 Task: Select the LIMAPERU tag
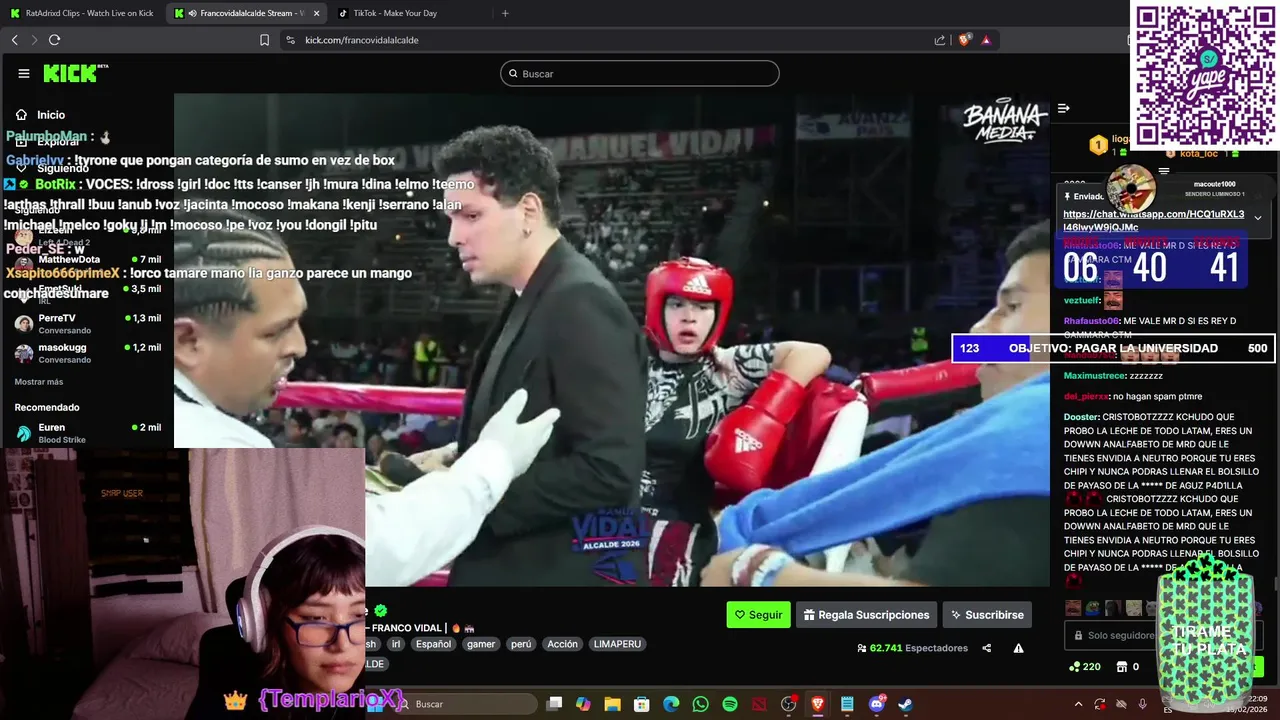[617, 644]
